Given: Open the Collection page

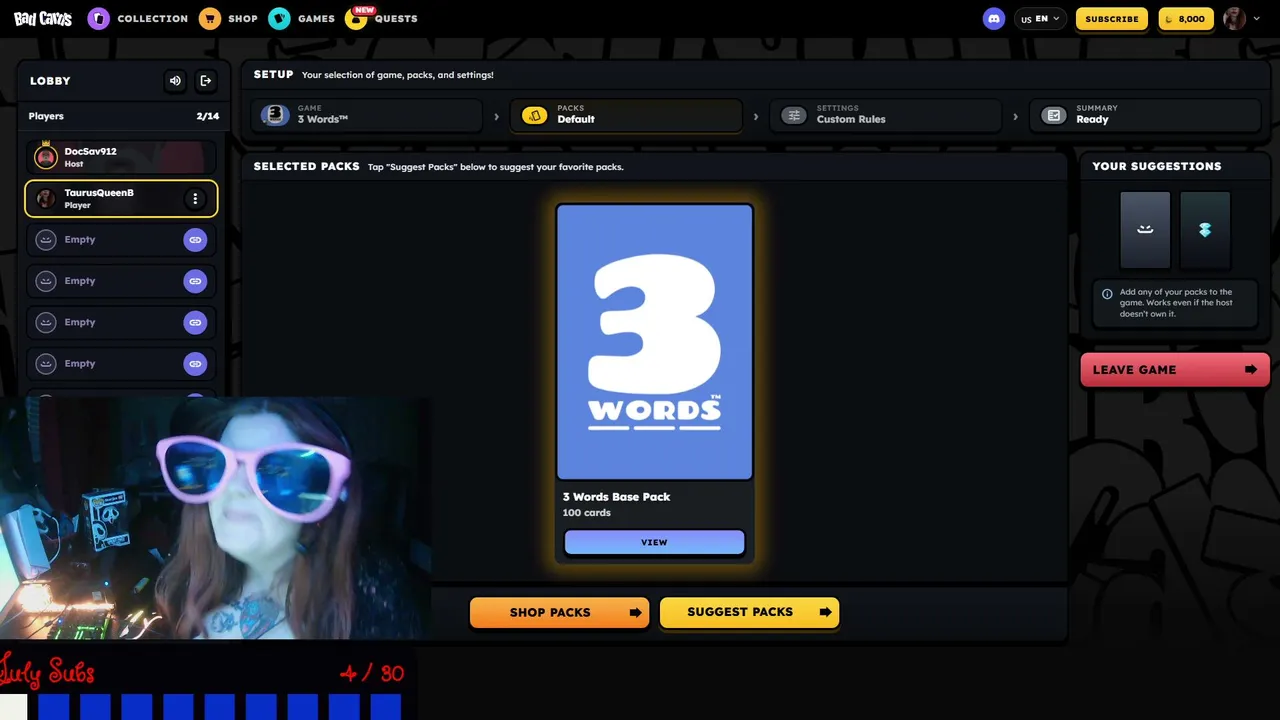Looking at the screenshot, I should point(138,18).
